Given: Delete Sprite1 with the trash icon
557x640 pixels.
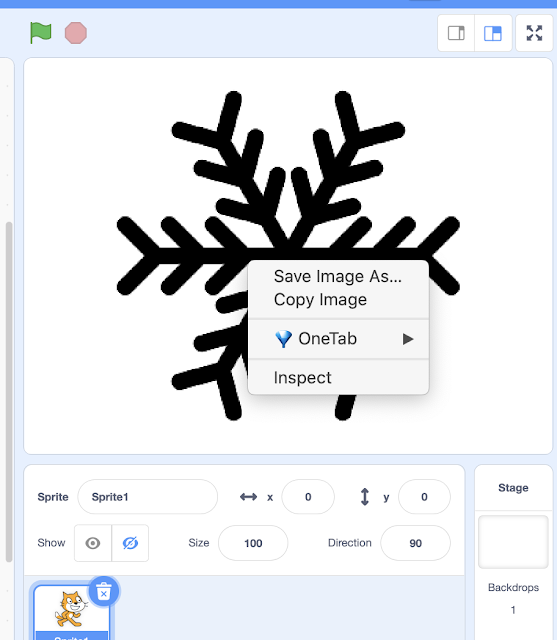Looking at the screenshot, I should [x=104, y=591].
